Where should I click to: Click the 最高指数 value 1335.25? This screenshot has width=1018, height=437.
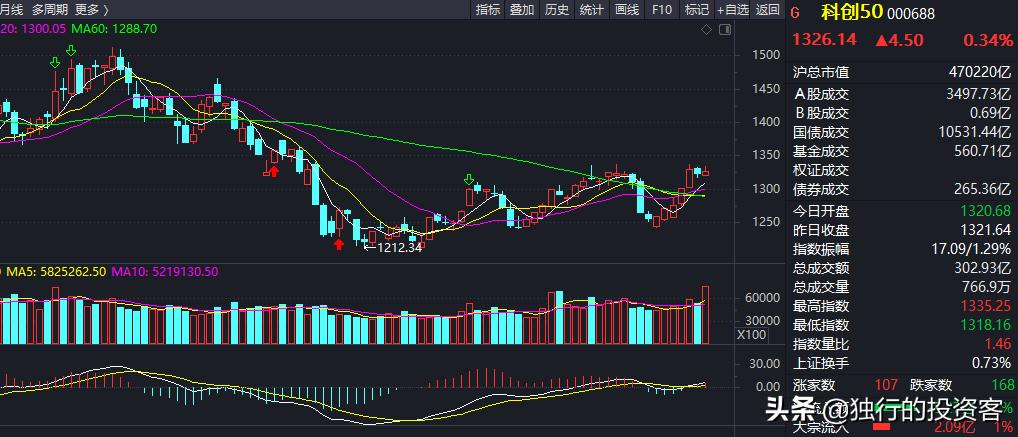[x=985, y=305]
